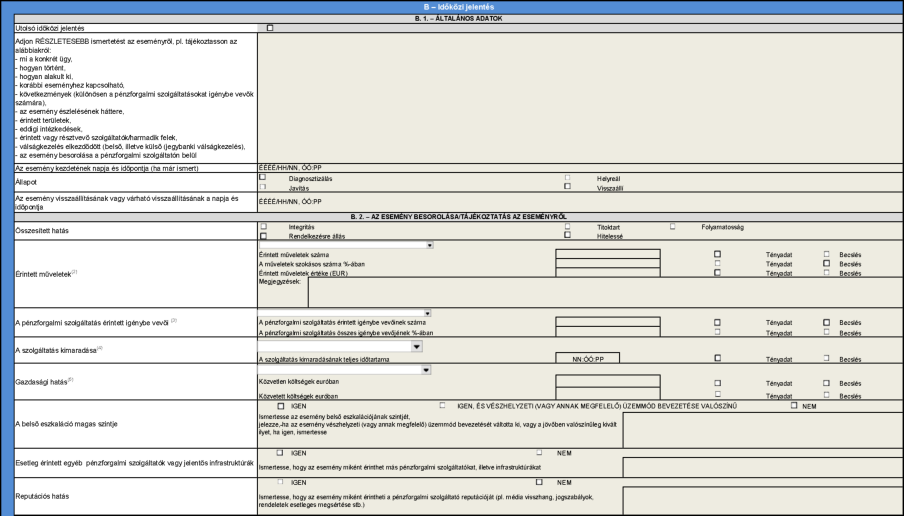Check Tényadat for Érintett műveletek száma
The image size is (904, 516).
pos(717,254)
